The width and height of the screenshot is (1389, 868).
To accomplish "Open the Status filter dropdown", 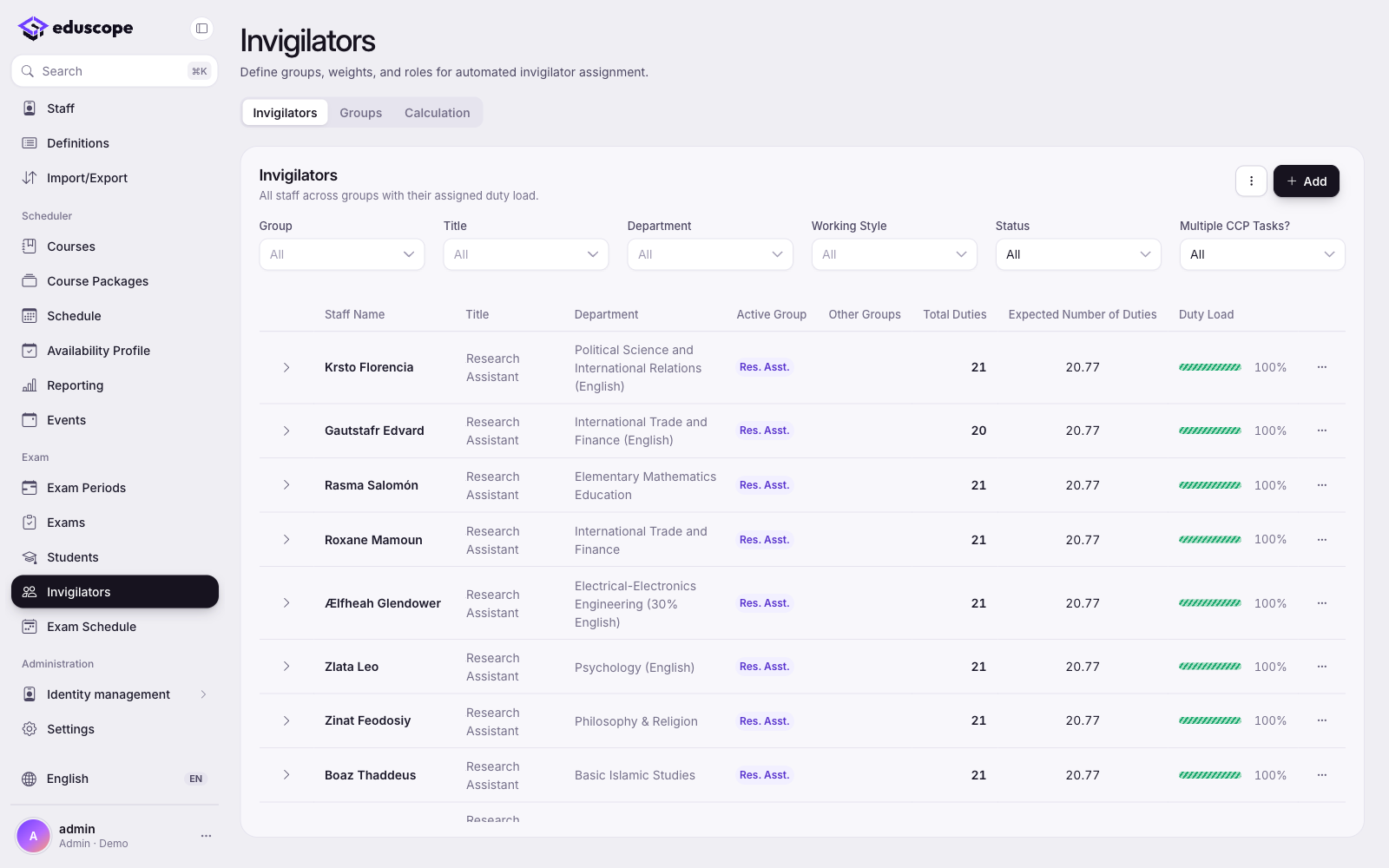I will pyautogui.click(x=1078, y=254).
